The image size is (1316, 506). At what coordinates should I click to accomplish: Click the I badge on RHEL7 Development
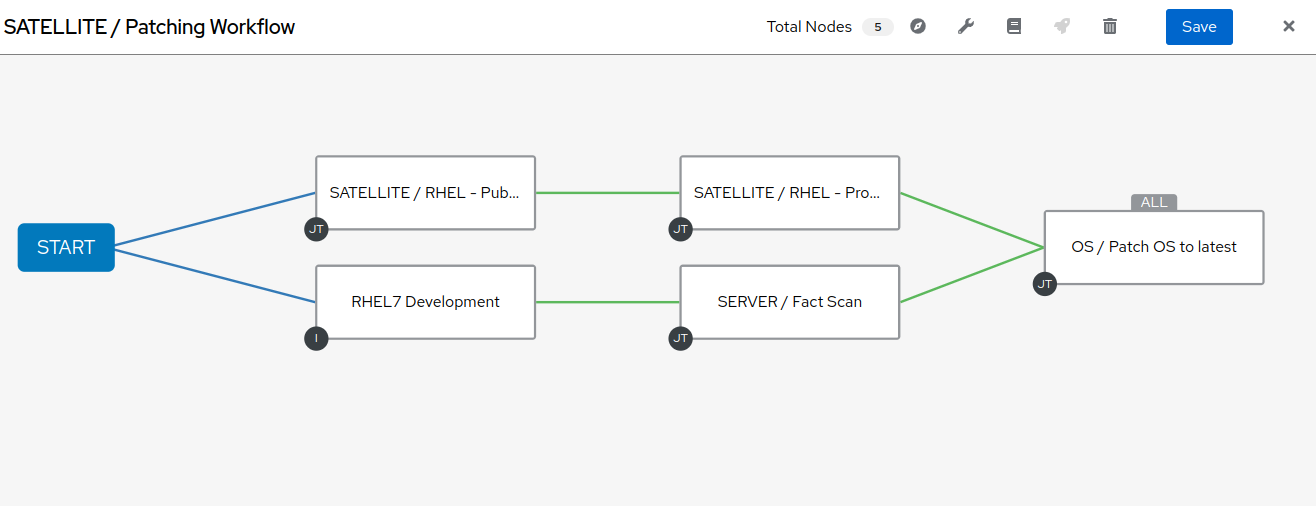pyautogui.click(x=316, y=338)
